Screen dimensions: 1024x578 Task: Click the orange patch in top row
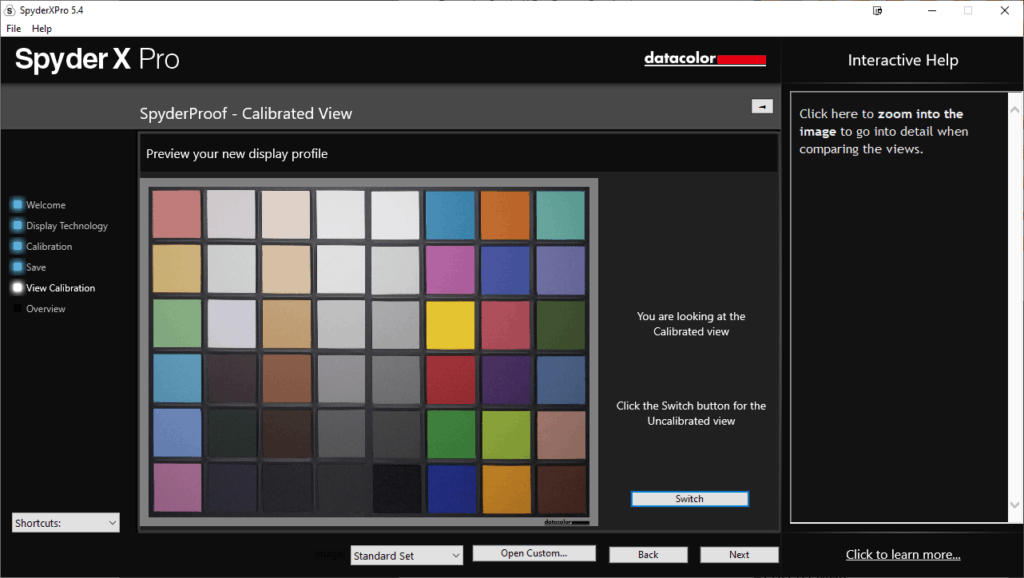505,215
